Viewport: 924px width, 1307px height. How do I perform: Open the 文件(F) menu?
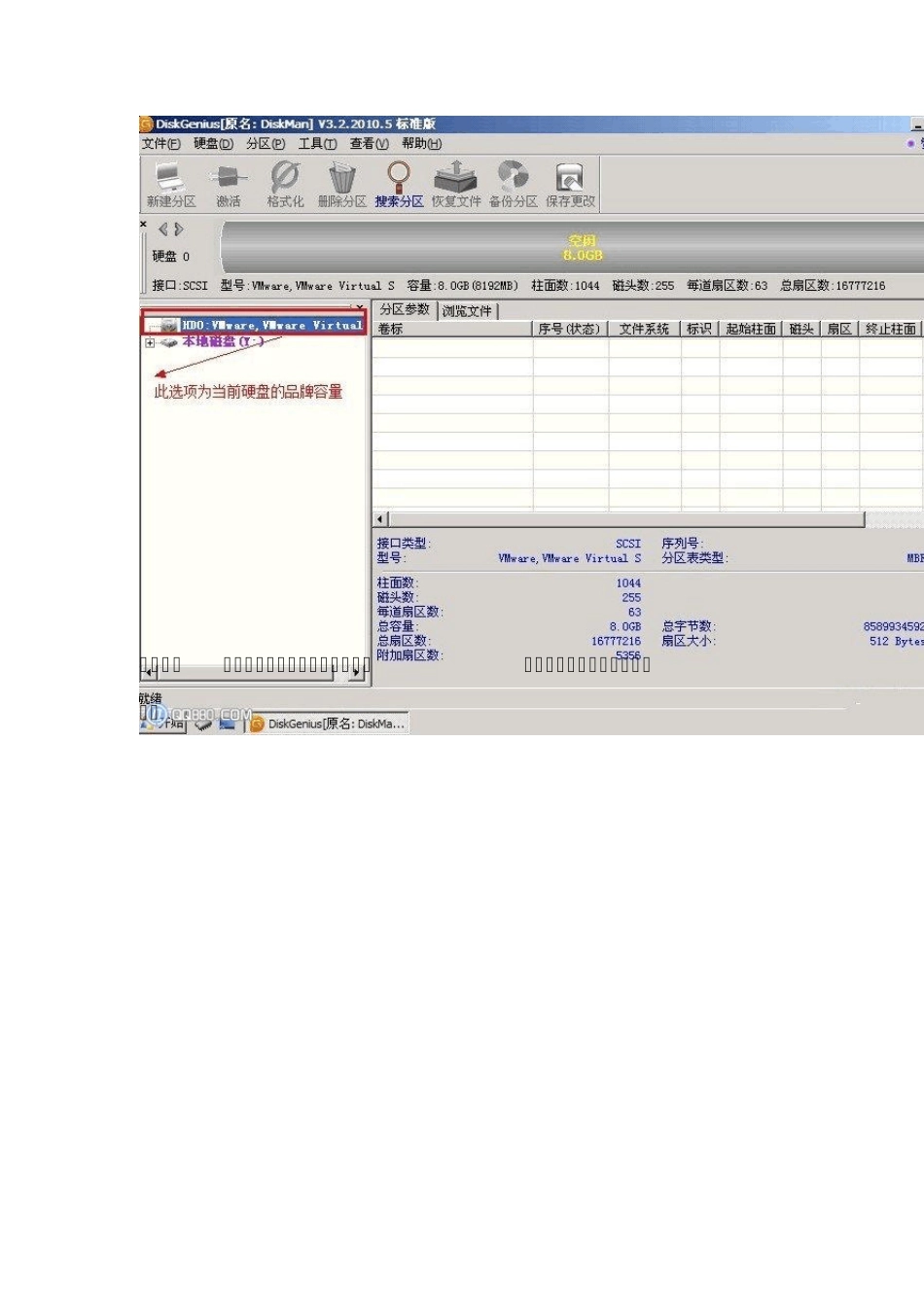(161, 144)
